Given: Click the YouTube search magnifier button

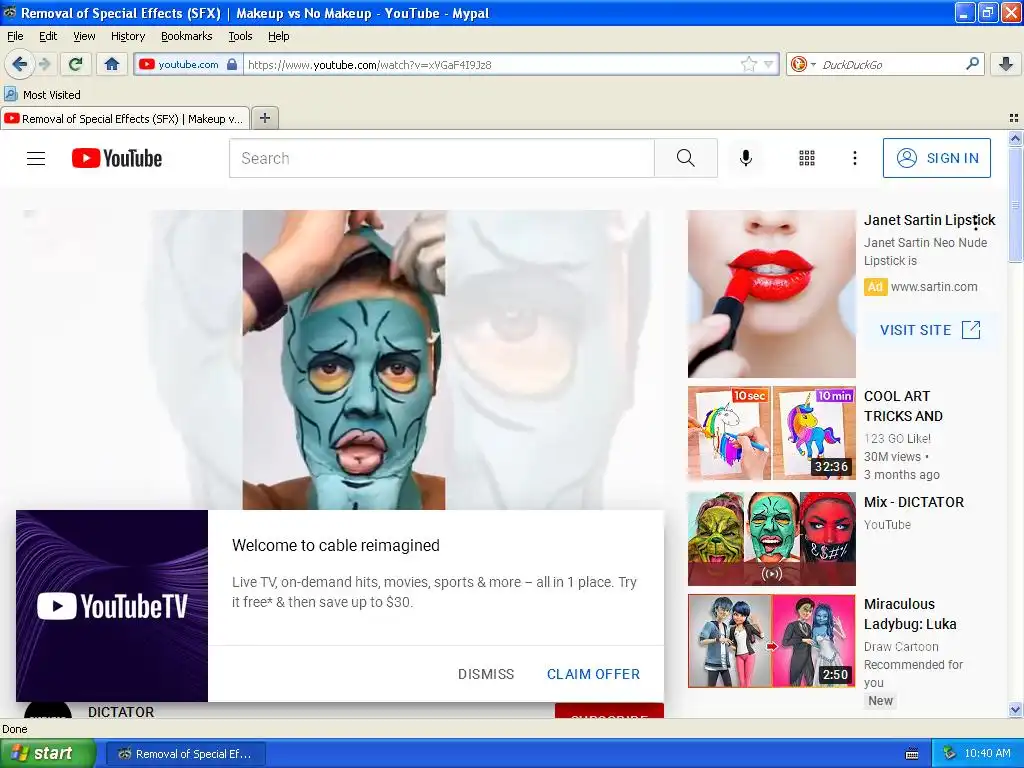Looking at the screenshot, I should coord(686,158).
